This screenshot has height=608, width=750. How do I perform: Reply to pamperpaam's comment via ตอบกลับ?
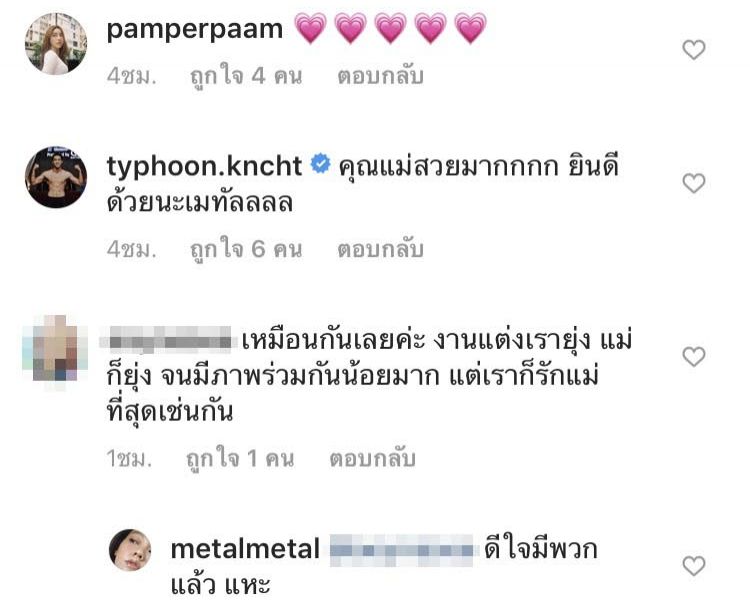coord(380,76)
